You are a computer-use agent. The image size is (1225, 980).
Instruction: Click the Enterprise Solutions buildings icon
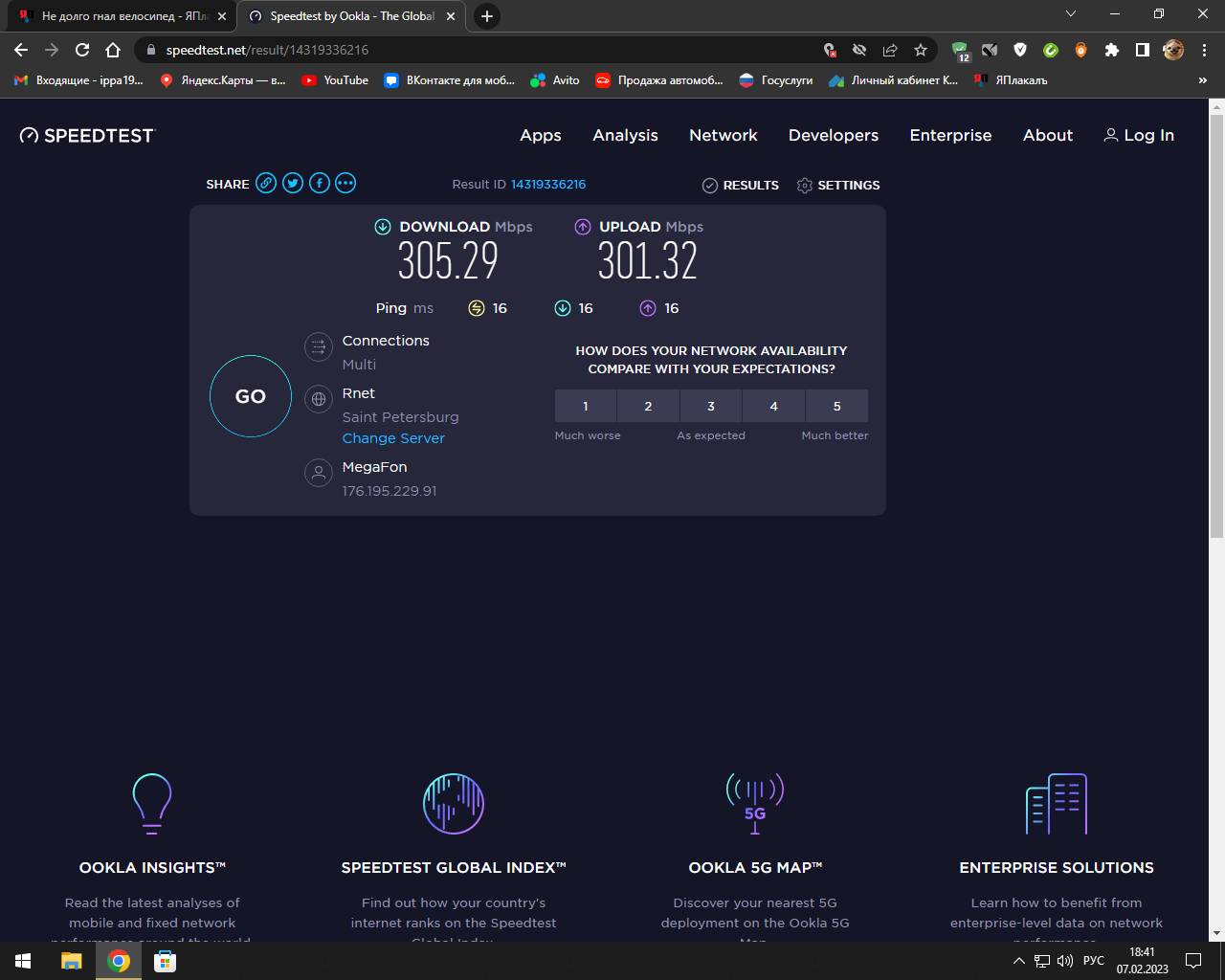coord(1057,804)
